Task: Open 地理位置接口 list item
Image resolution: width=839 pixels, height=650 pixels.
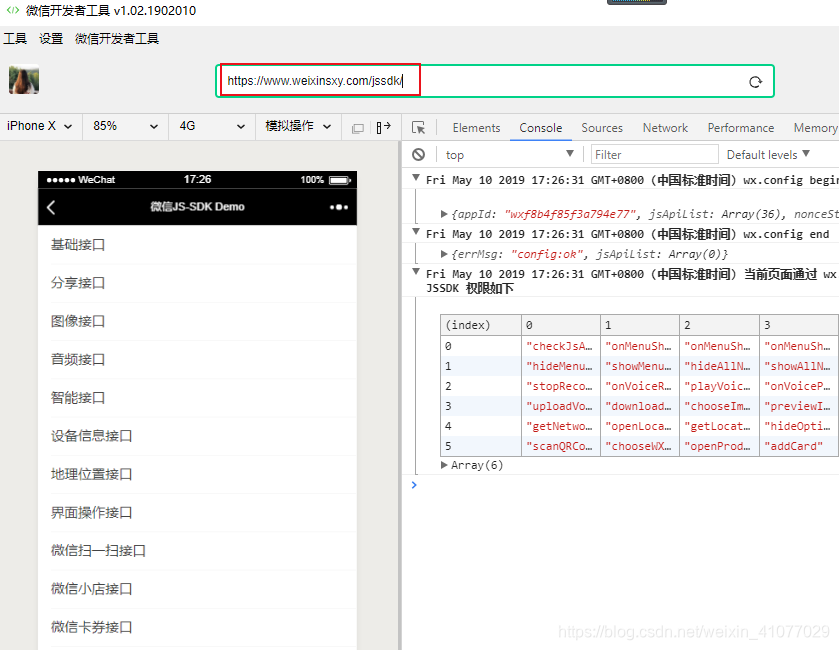Action: click(x=197, y=474)
